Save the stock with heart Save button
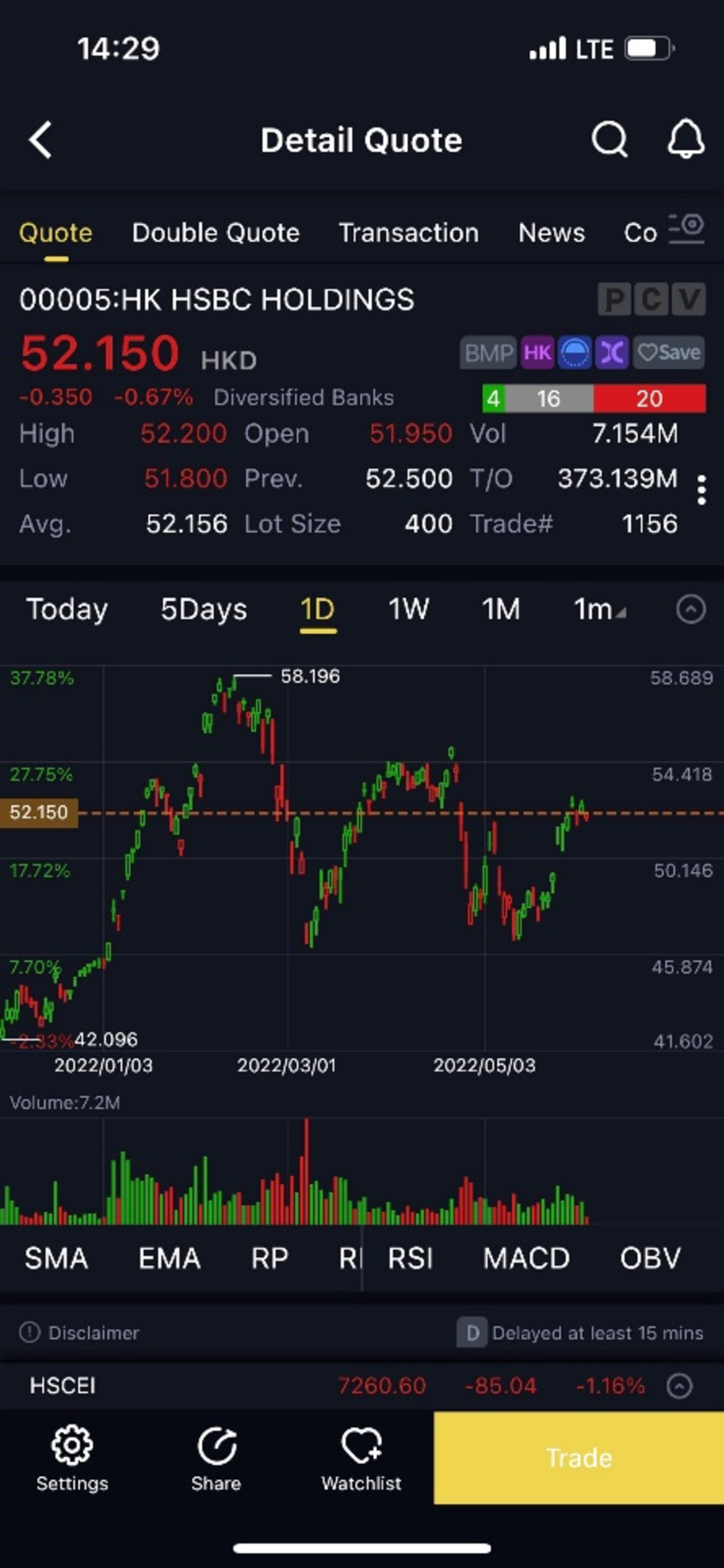Viewport: 724px width, 1568px height. (x=669, y=352)
